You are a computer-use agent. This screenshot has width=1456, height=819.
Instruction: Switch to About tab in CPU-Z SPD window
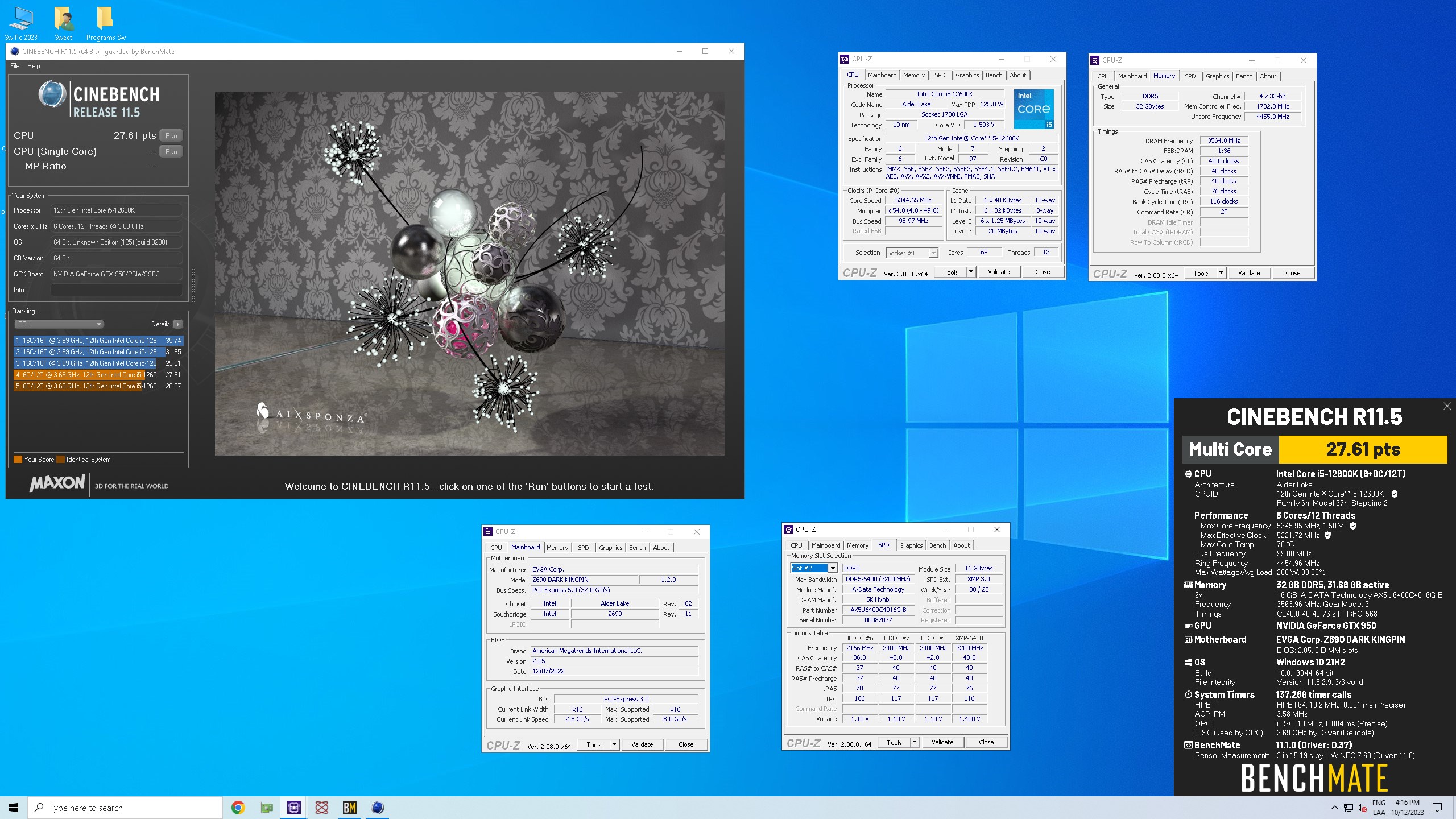pos(961,545)
